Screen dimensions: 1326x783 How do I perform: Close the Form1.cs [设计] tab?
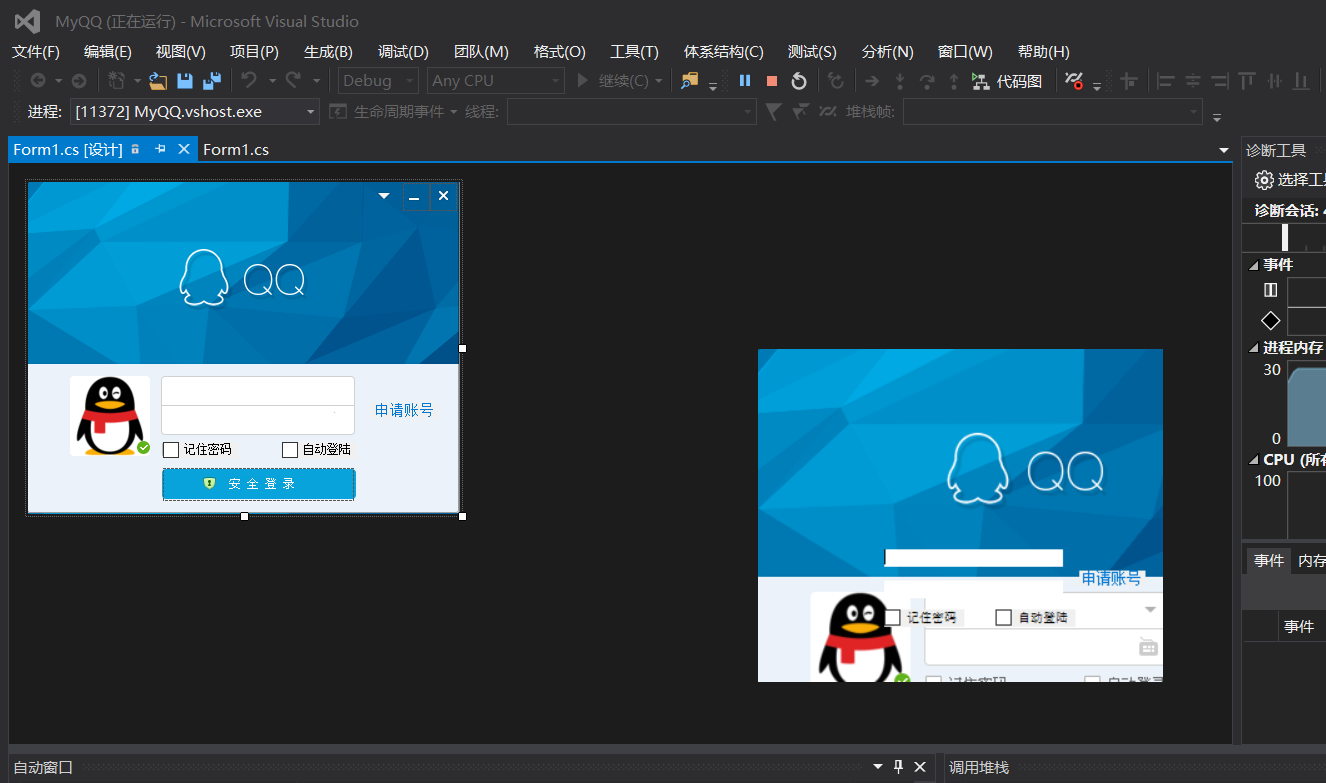[184, 149]
